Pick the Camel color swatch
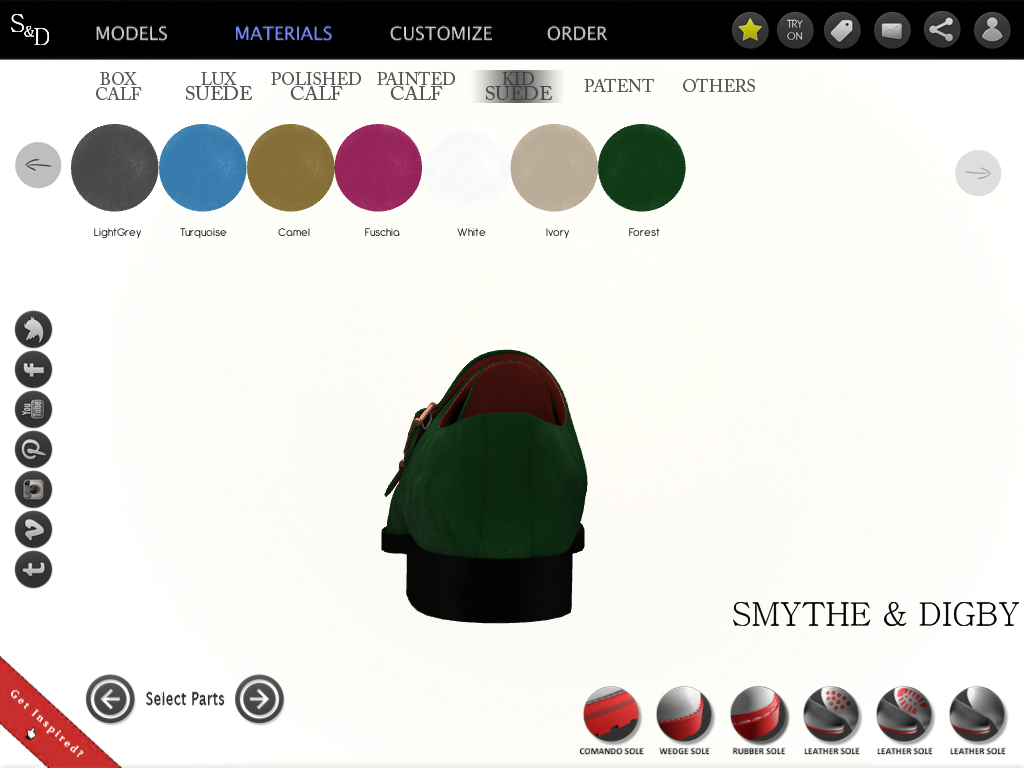Viewport: 1024px width, 768px height. tap(291, 168)
